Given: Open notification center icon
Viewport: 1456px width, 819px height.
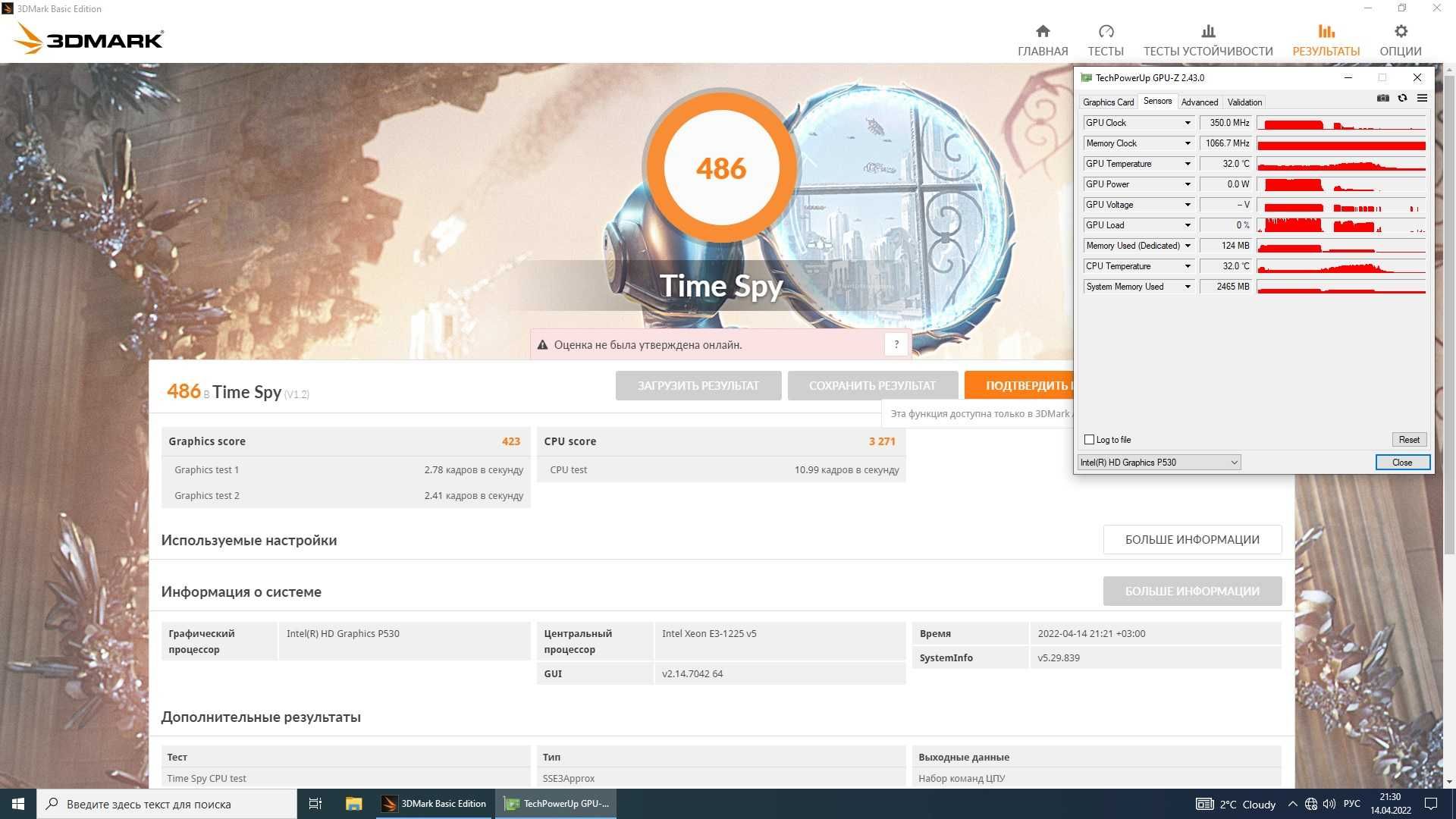Looking at the screenshot, I should pos(1430,804).
